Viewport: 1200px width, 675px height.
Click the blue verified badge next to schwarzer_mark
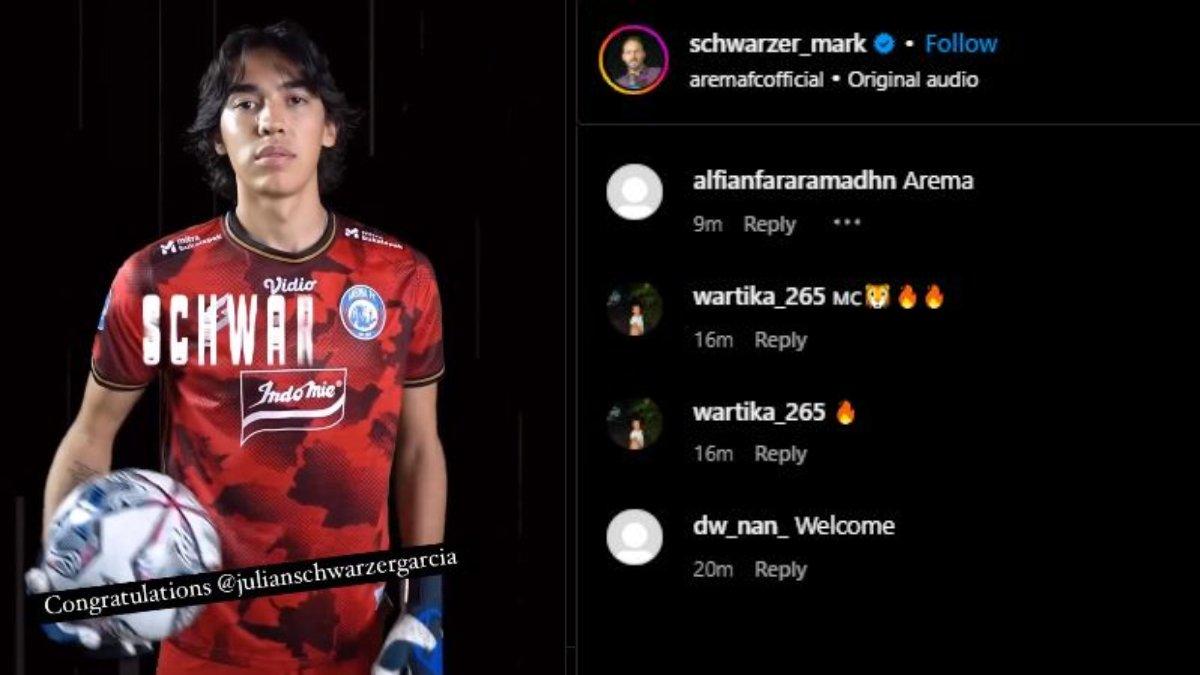pyautogui.click(x=884, y=44)
